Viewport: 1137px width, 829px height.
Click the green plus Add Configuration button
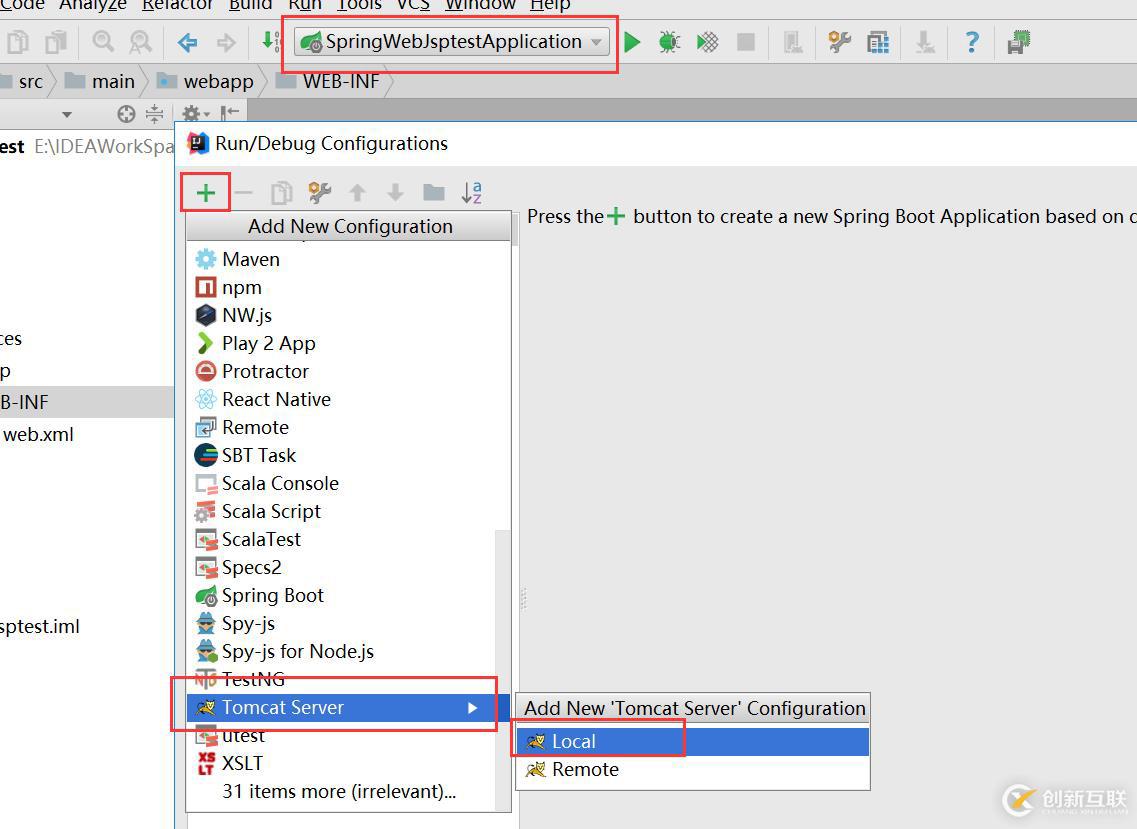tap(206, 192)
